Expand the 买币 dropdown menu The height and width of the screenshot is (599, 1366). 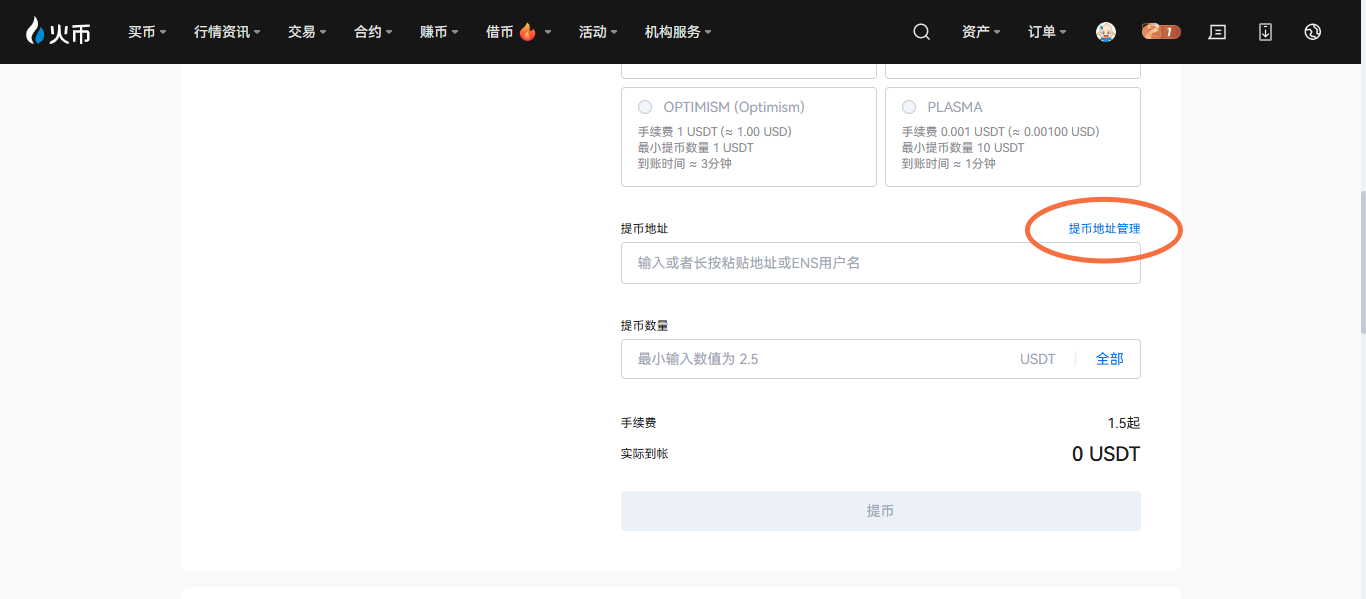[x=147, y=32]
